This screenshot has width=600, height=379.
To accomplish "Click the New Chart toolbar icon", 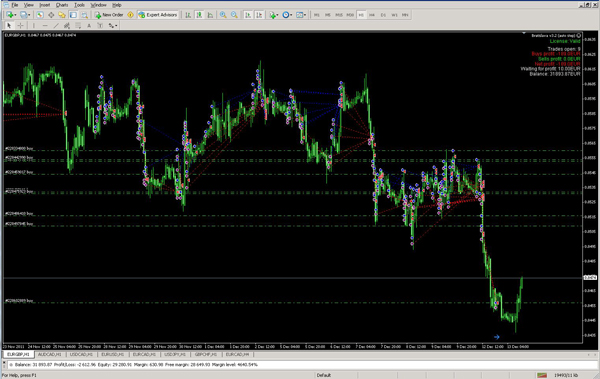I will pos(9,15).
